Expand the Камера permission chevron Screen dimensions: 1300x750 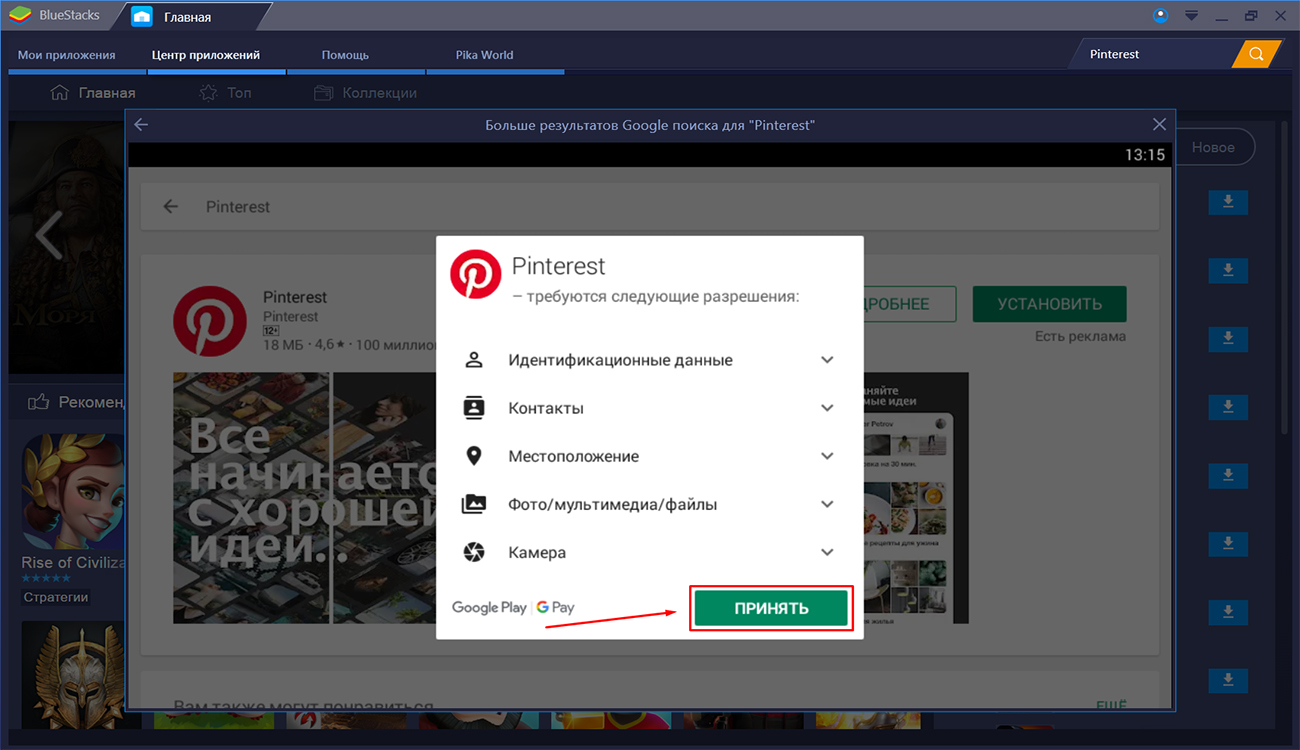(827, 552)
